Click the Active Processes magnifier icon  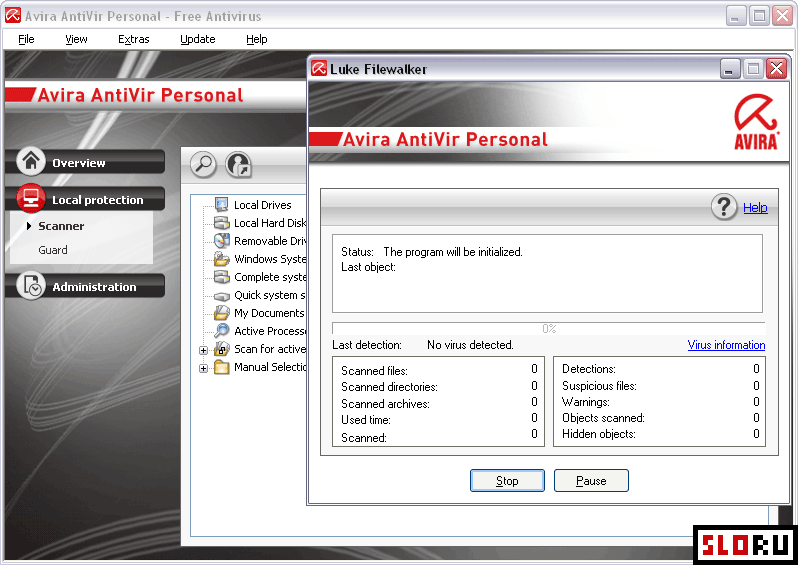(x=221, y=330)
